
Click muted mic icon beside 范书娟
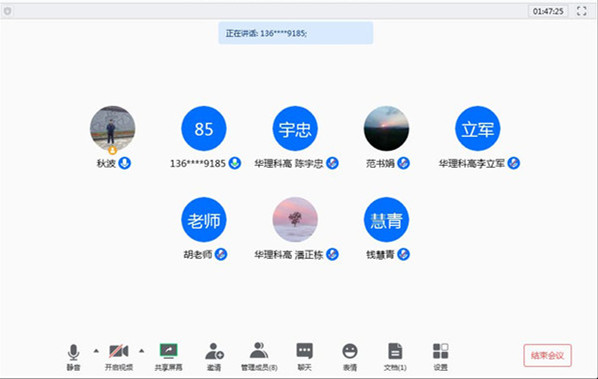click(x=403, y=163)
